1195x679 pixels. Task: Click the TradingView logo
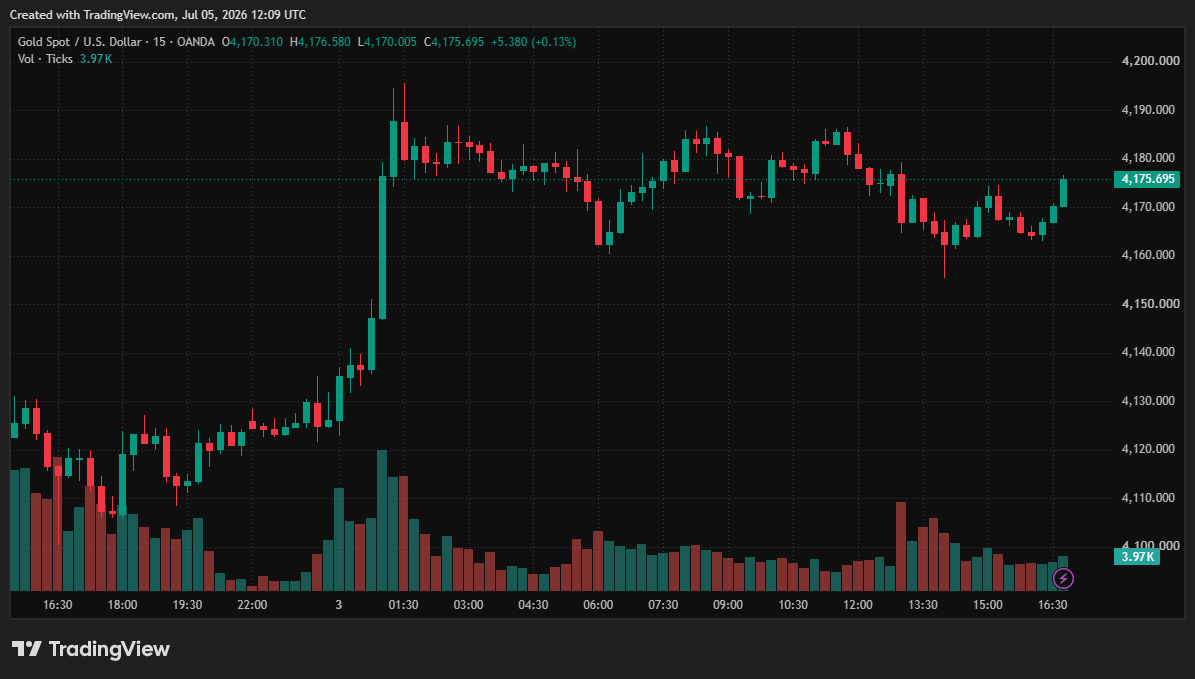point(91,649)
